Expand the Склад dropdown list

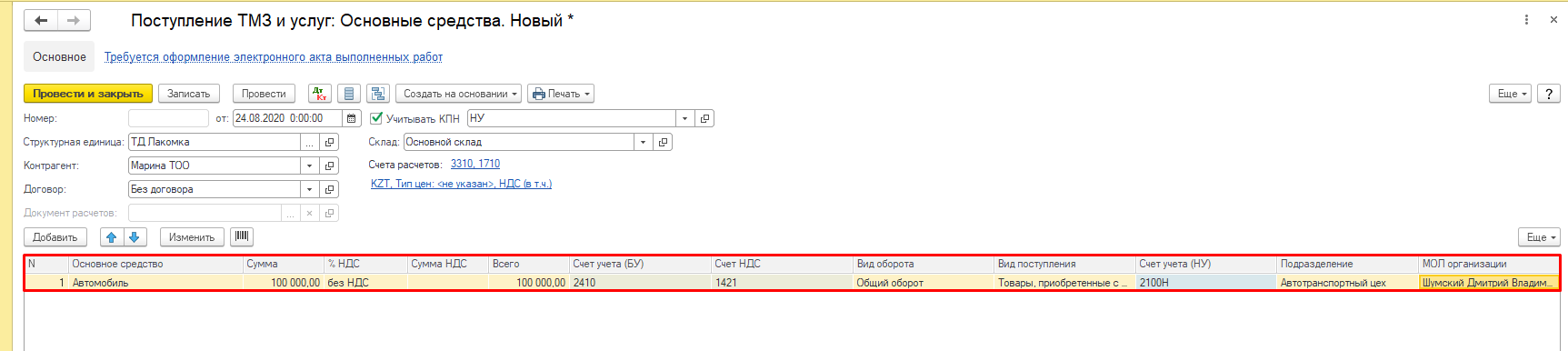(644, 142)
